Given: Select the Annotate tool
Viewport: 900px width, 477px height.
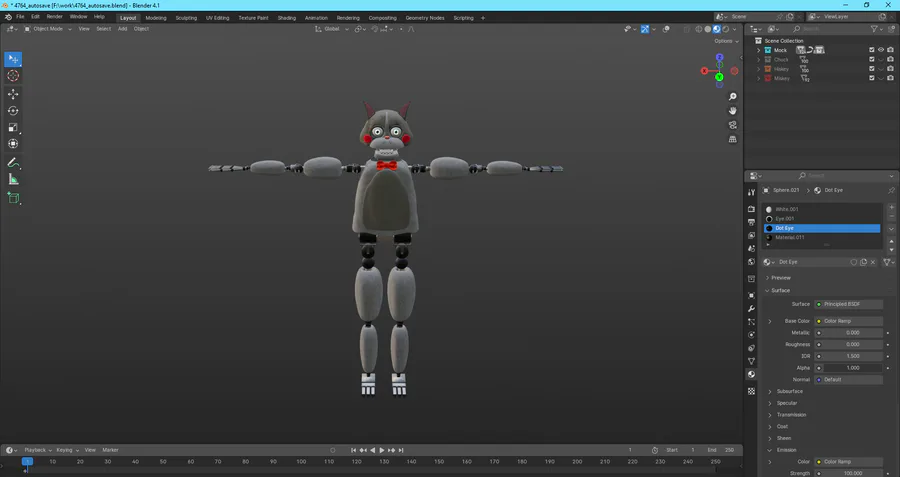Looking at the screenshot, I should tap(13, 163).
